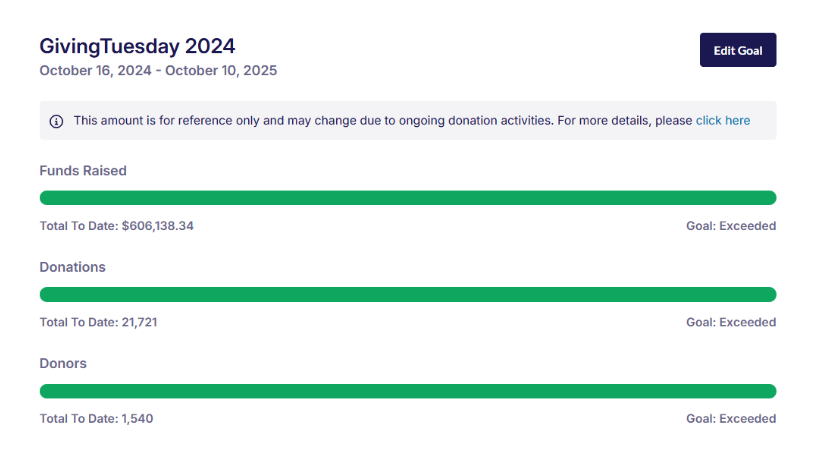This screenshot has width=836, height=464.
Task: Select the GivingTuesday 2024 title
Action: click(x=137, y=46)
